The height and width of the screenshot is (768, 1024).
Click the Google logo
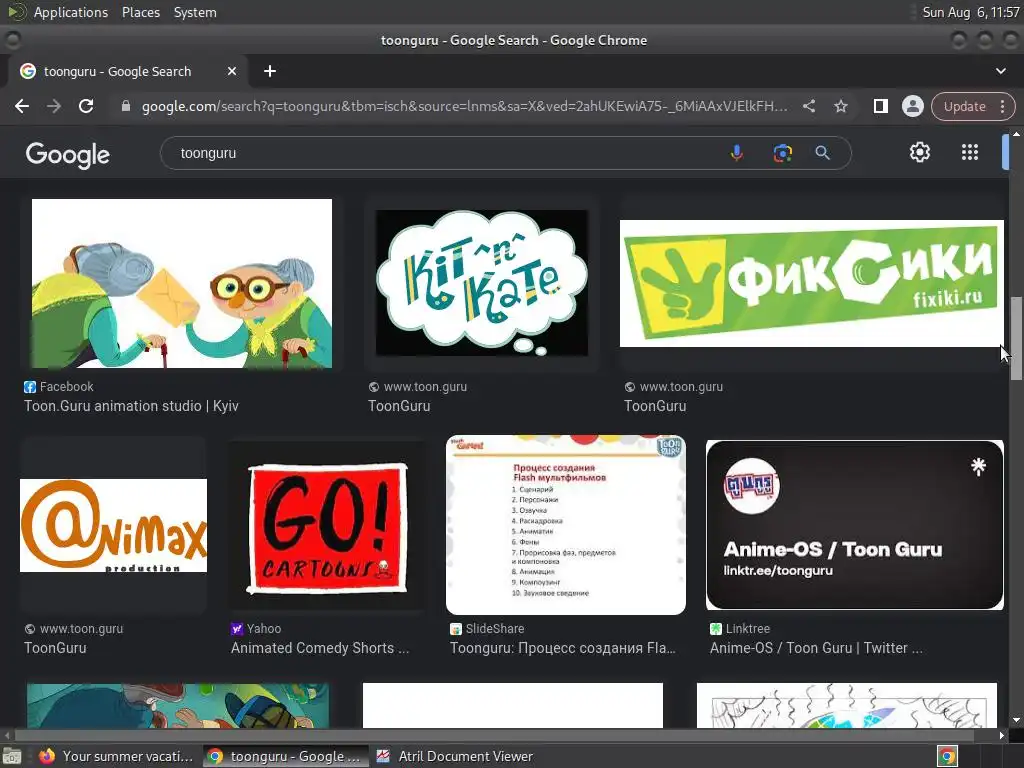pos(68,155)
